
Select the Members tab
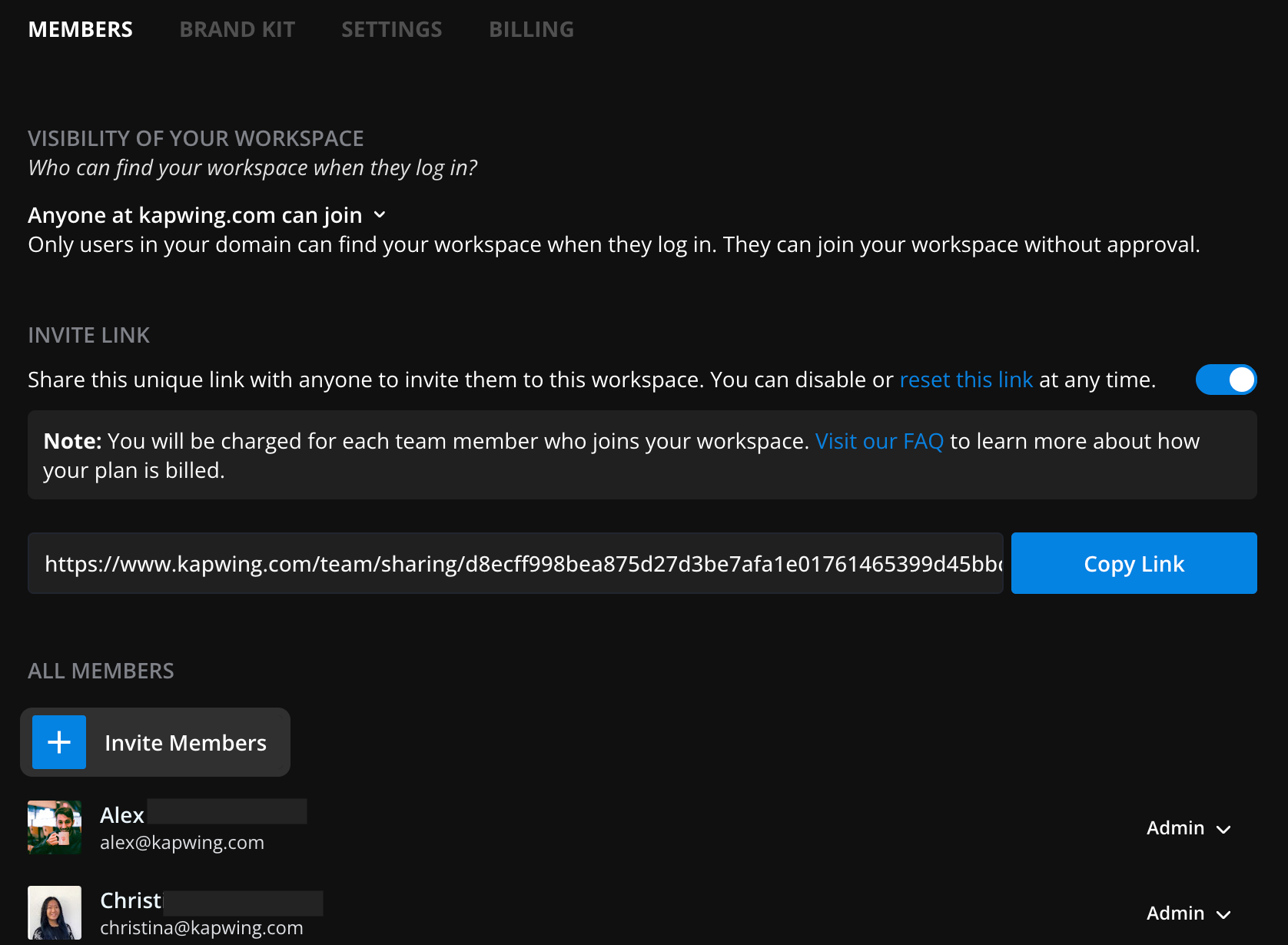81,29
